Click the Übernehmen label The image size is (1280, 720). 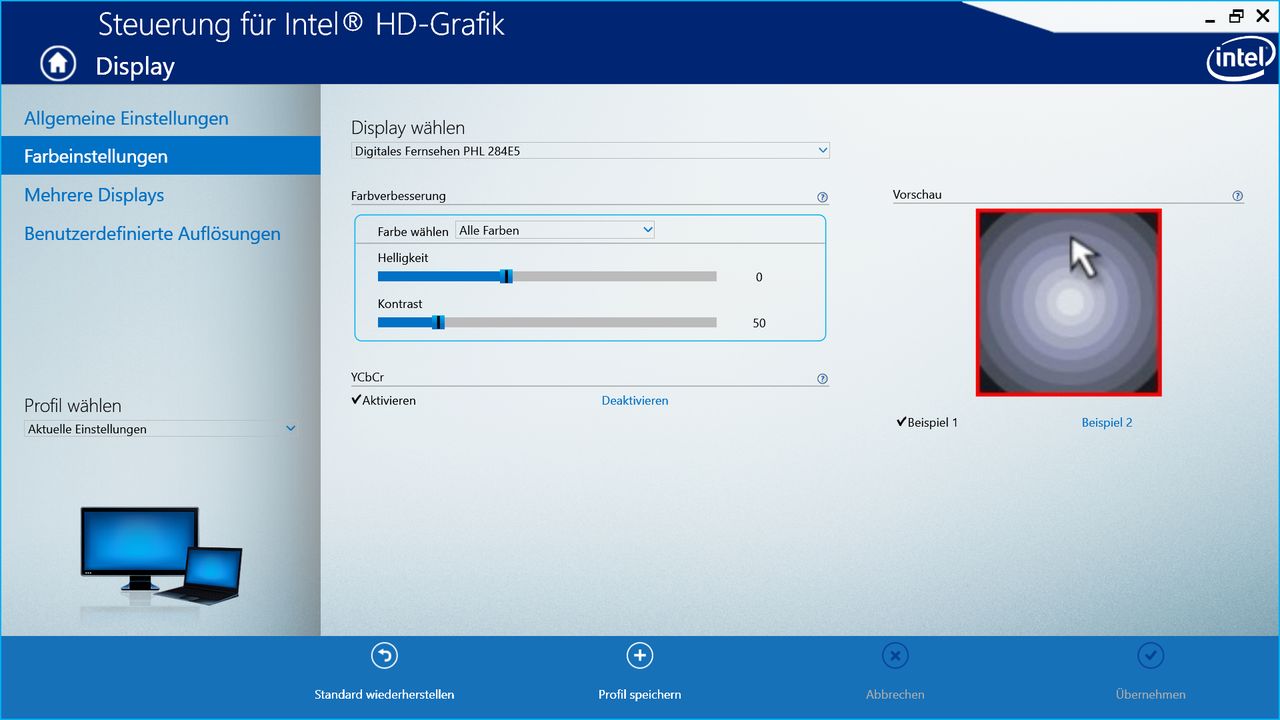1151,694
